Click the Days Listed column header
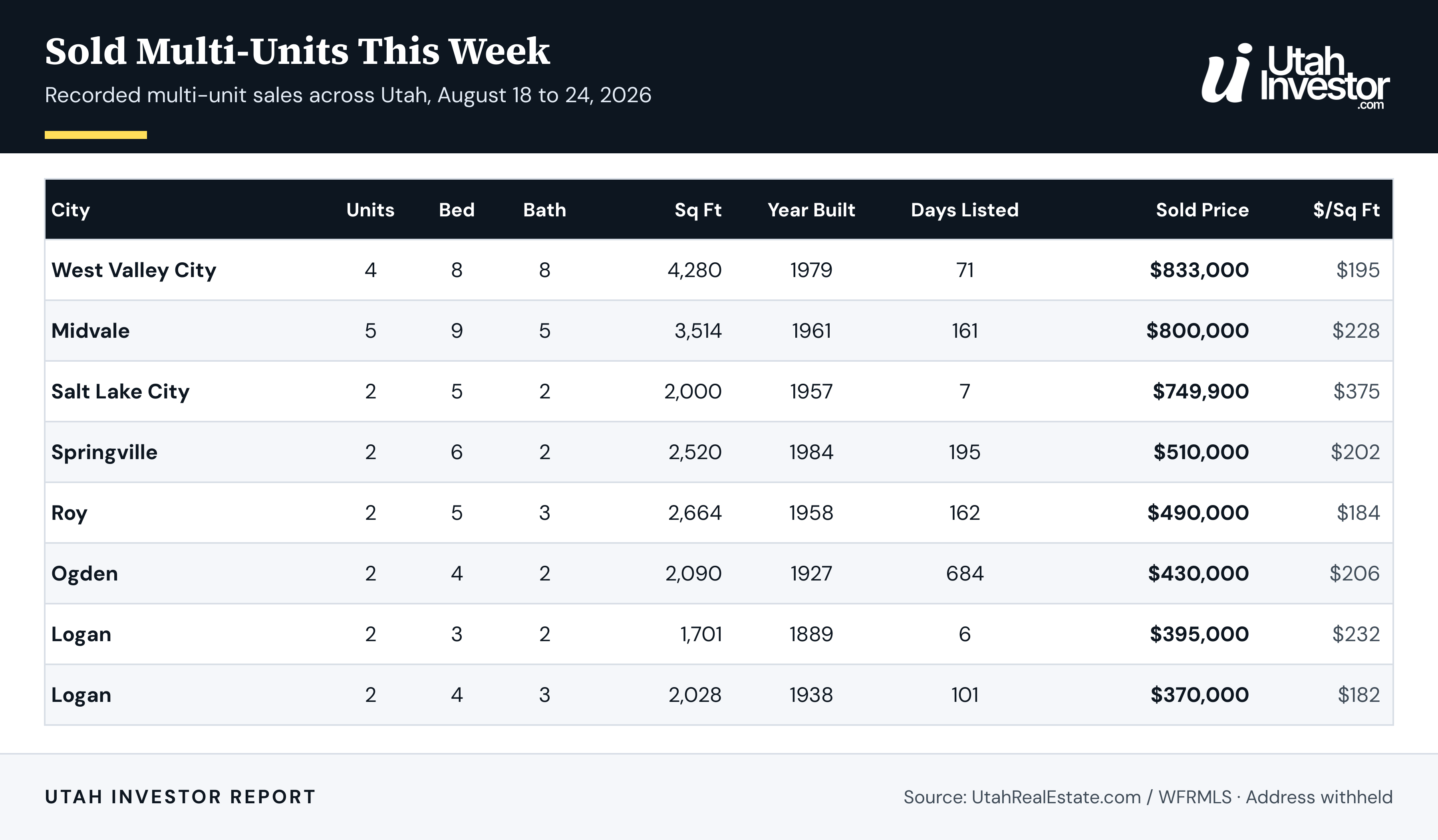 [x=964, y=210]
